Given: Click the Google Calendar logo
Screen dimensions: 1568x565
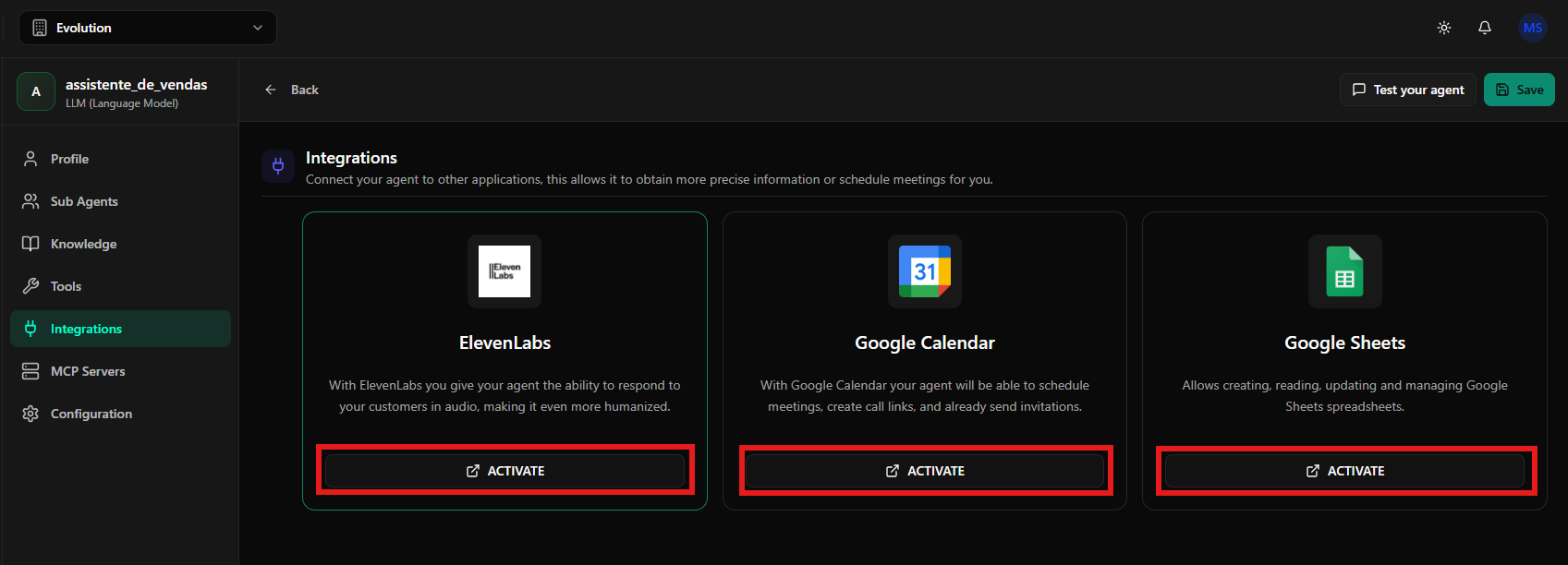Looking at the screenshot, I should (x=925, y=271).
